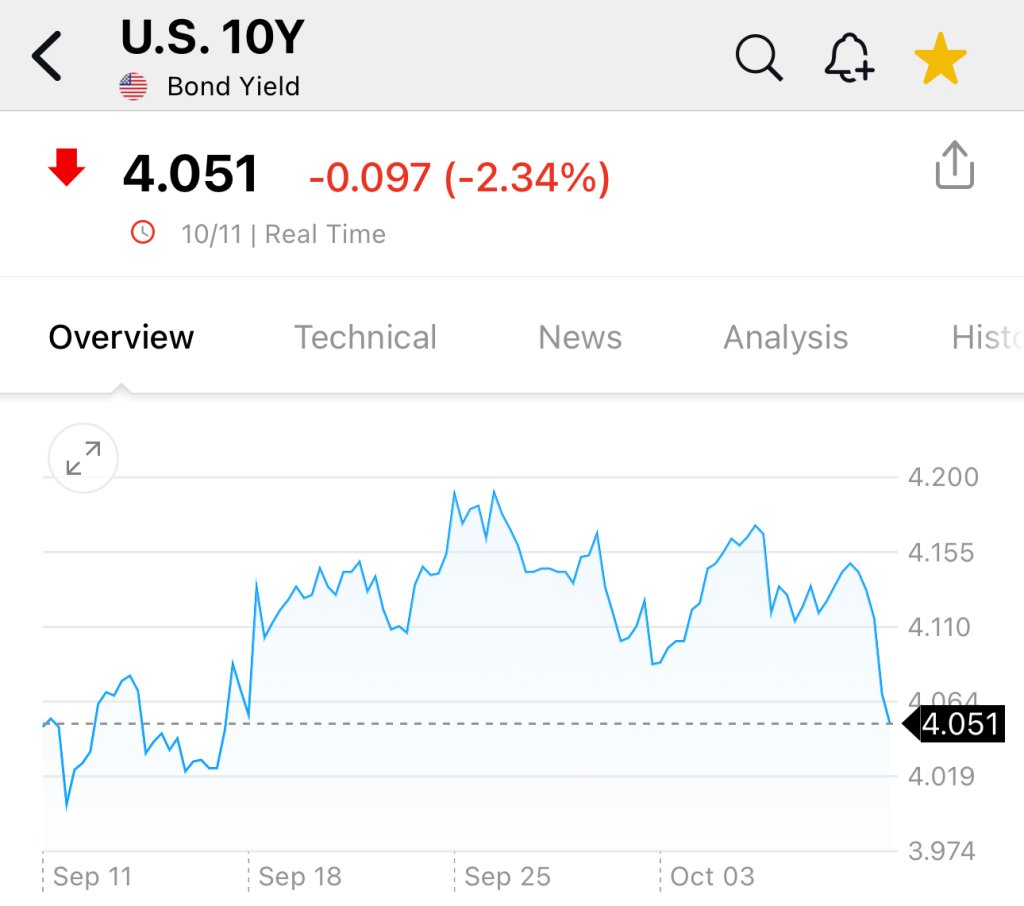This screenshot has height=906, width=1024.
Task: Tap the U.S. 10Y title
Action: 212,38
